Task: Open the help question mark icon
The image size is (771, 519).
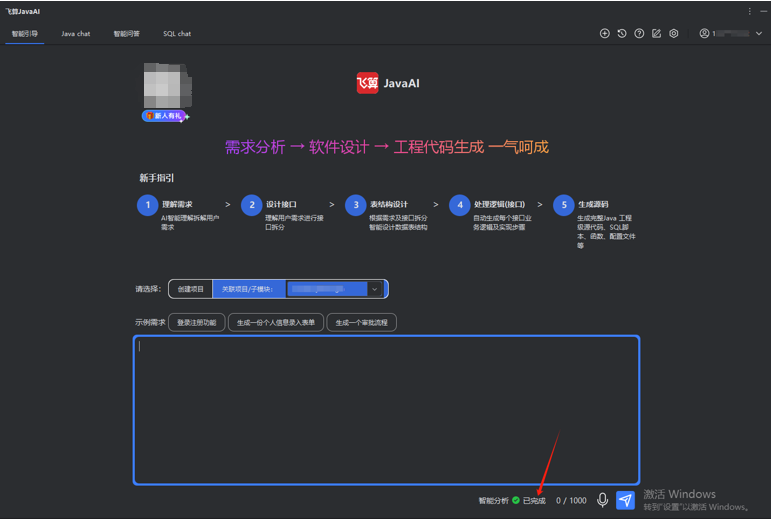Action: pyautogui.click(x=639, y=33)
